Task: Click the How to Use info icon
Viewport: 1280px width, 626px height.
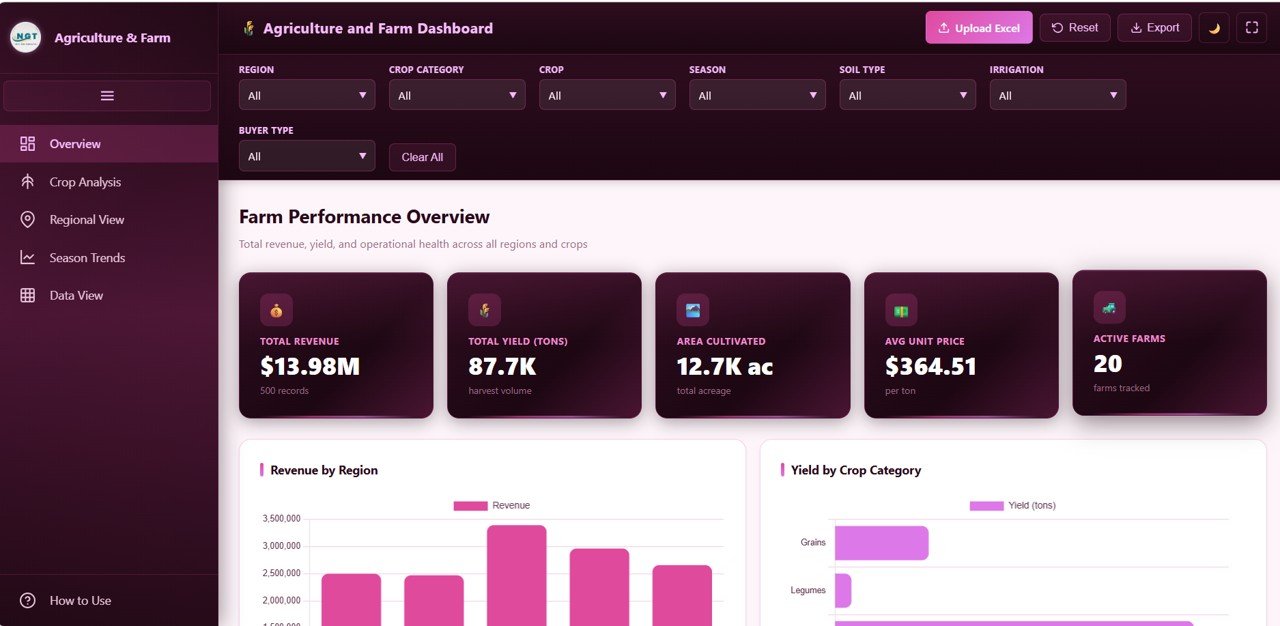Action: [27, 600]
